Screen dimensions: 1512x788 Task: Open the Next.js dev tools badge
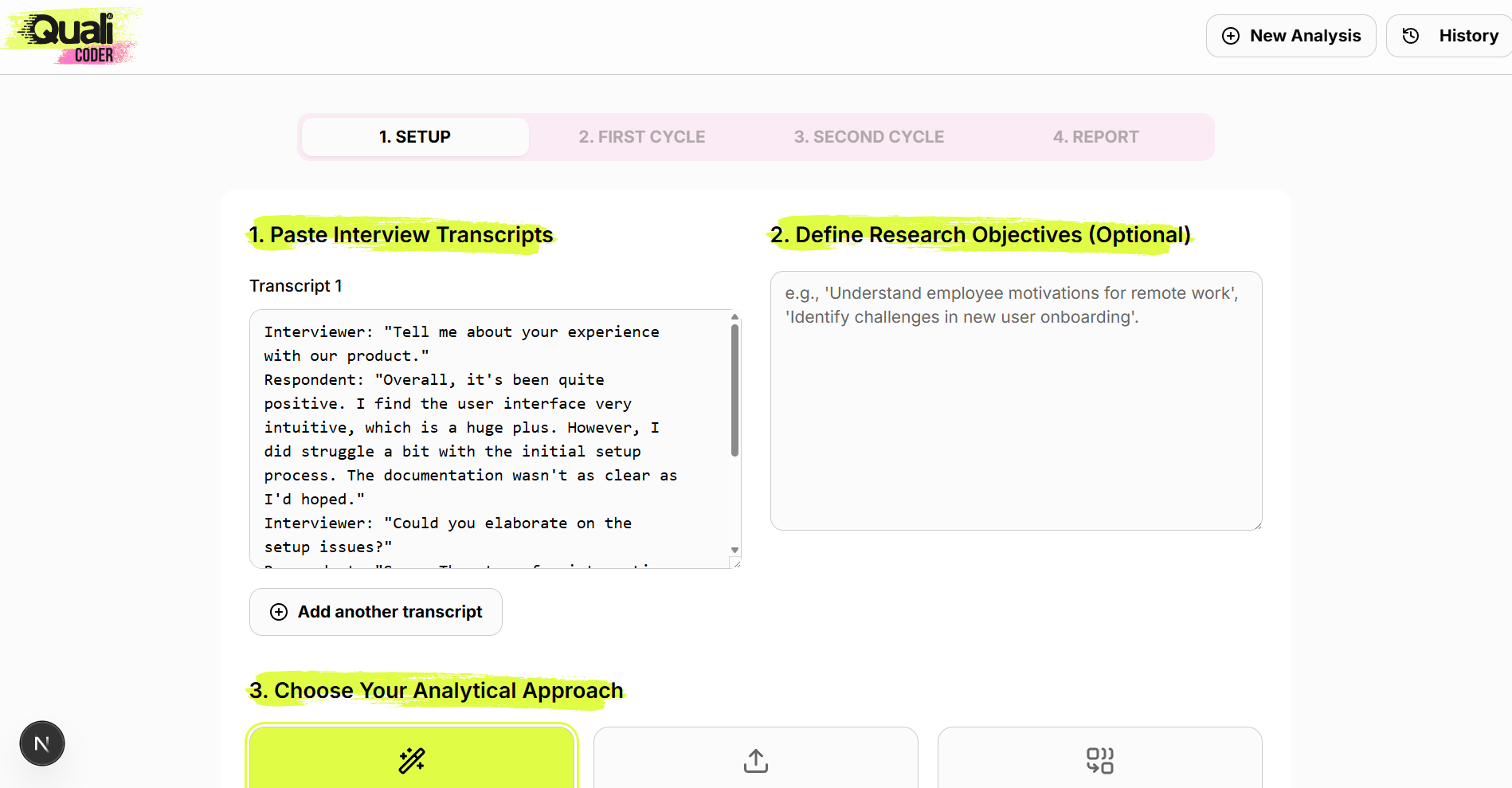click(x=42, y=743)
